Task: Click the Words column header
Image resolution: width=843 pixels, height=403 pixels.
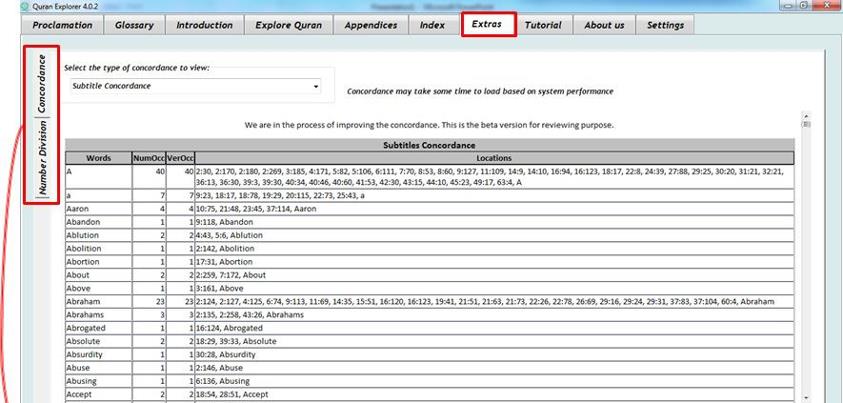Action: click(x=98, y=158)
